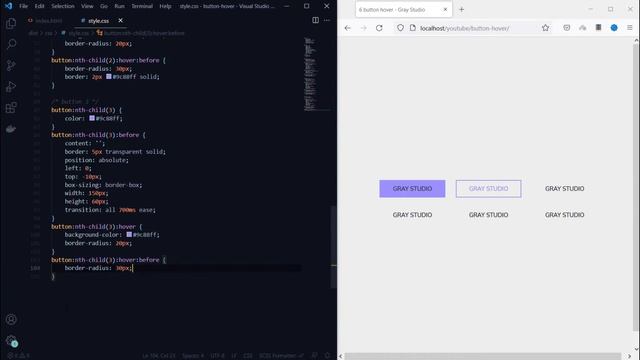Click the #9c88ff swatch on the border line
This screenshot has height=360, width=640.
109,76
